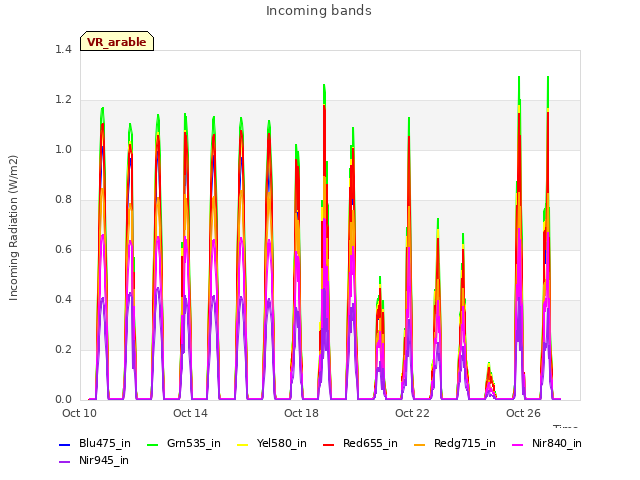The height and width of the screenshot is (480, 640).
Task: Click the blue Blu475_in legend color marker
Action: click(x=64, y=444)
